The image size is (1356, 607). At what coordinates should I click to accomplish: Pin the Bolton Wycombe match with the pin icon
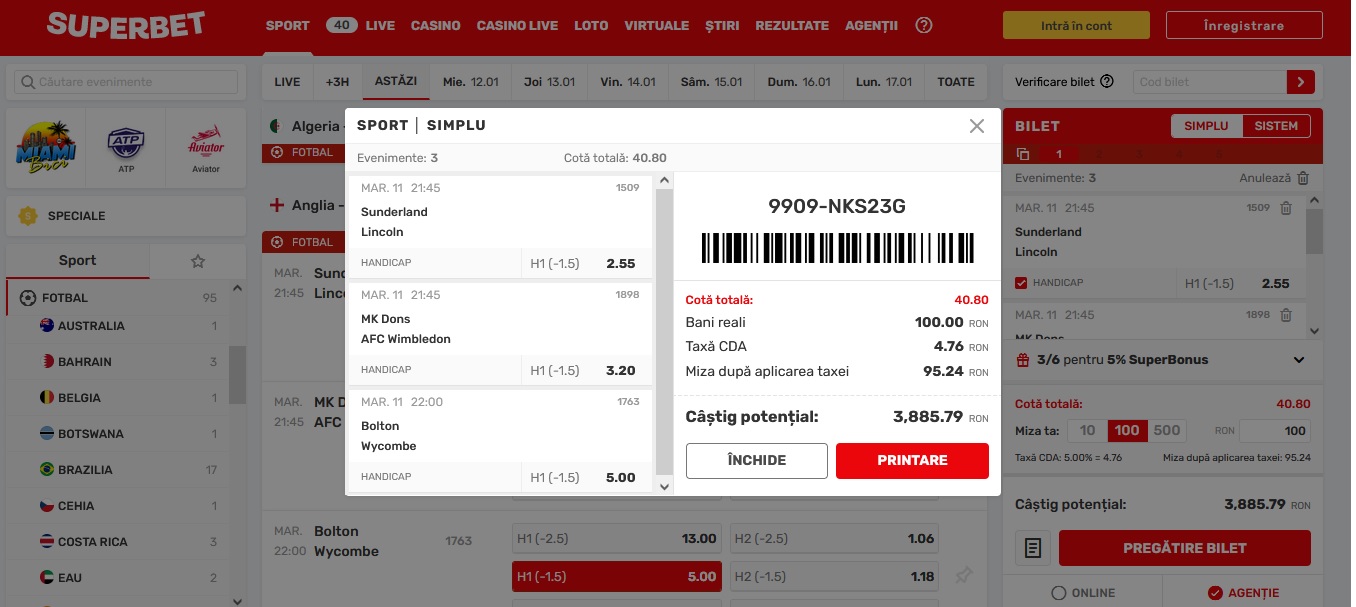(x=963, y=575)
